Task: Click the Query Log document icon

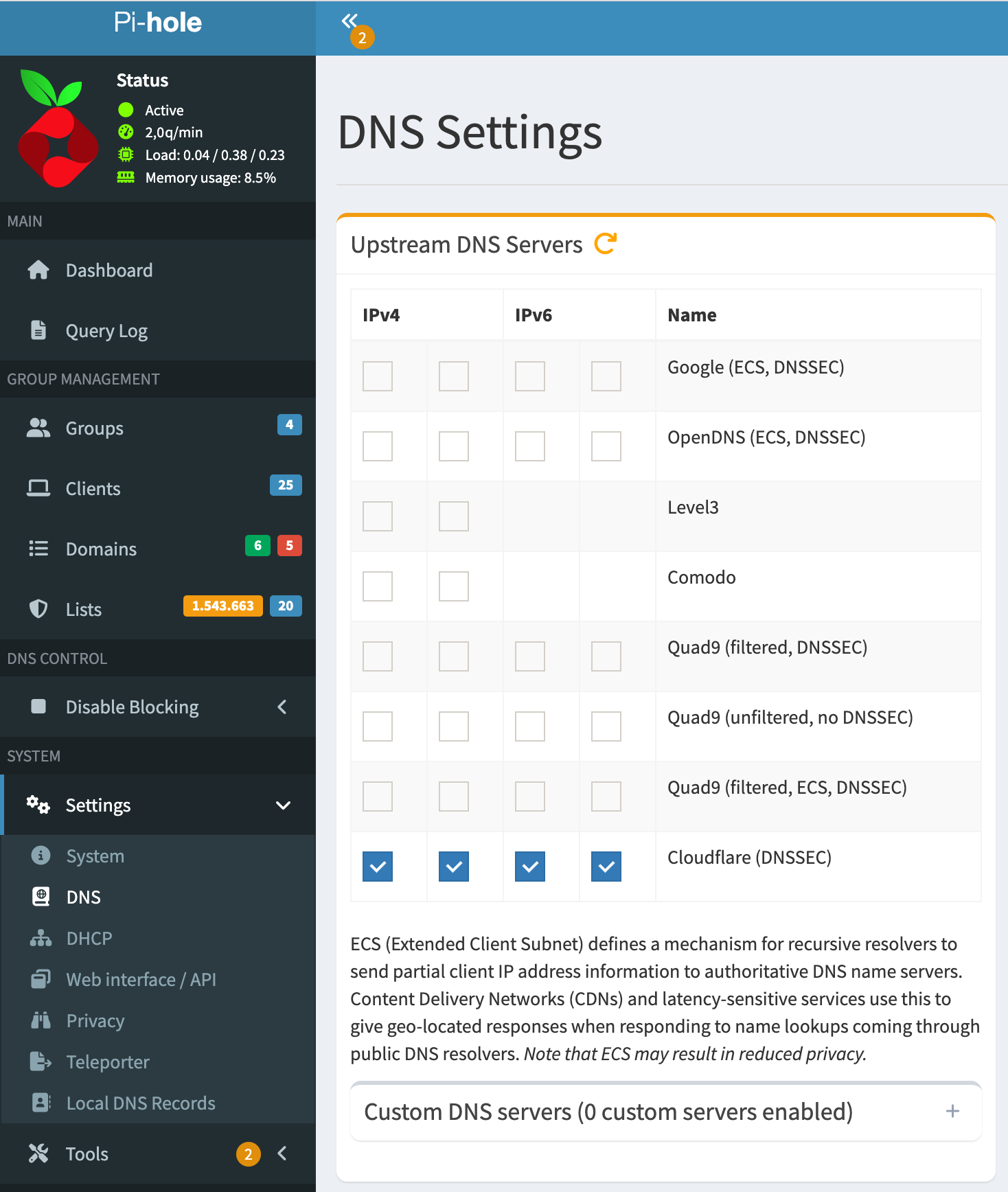Action: click(38, 330)
